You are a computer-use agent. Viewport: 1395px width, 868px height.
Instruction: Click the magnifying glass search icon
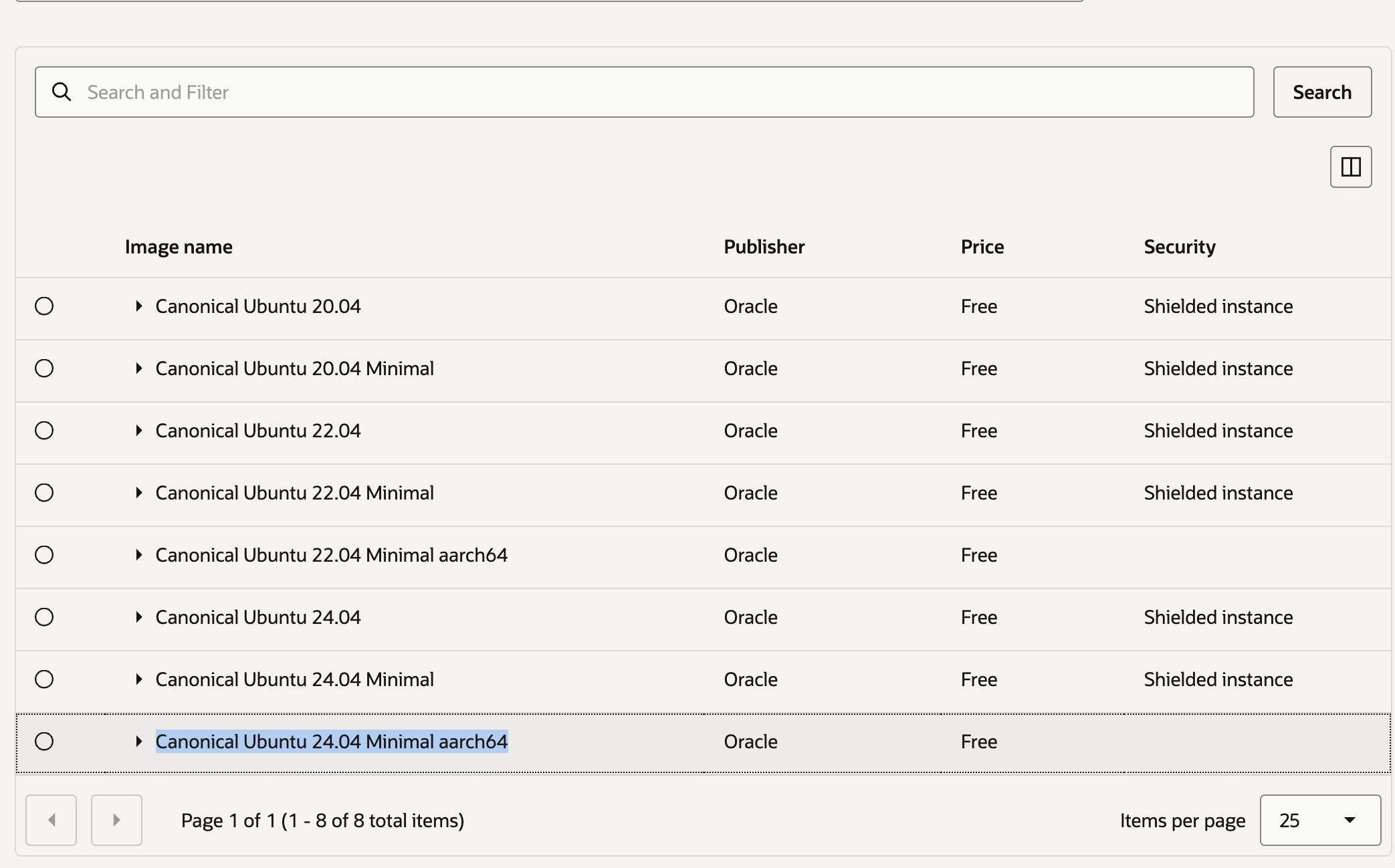62,92
